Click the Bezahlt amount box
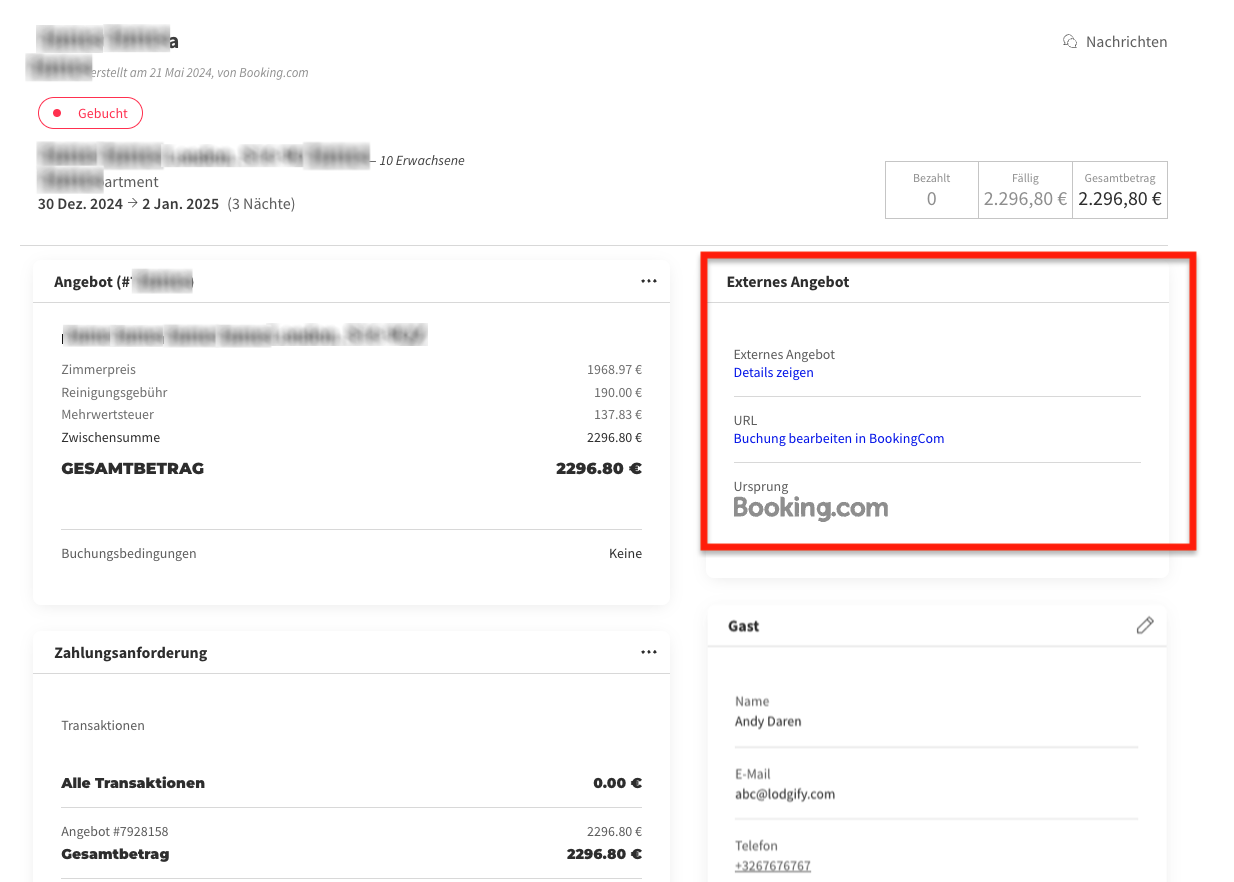Viewport: 1234px width, 882px height. coord(931,190)
